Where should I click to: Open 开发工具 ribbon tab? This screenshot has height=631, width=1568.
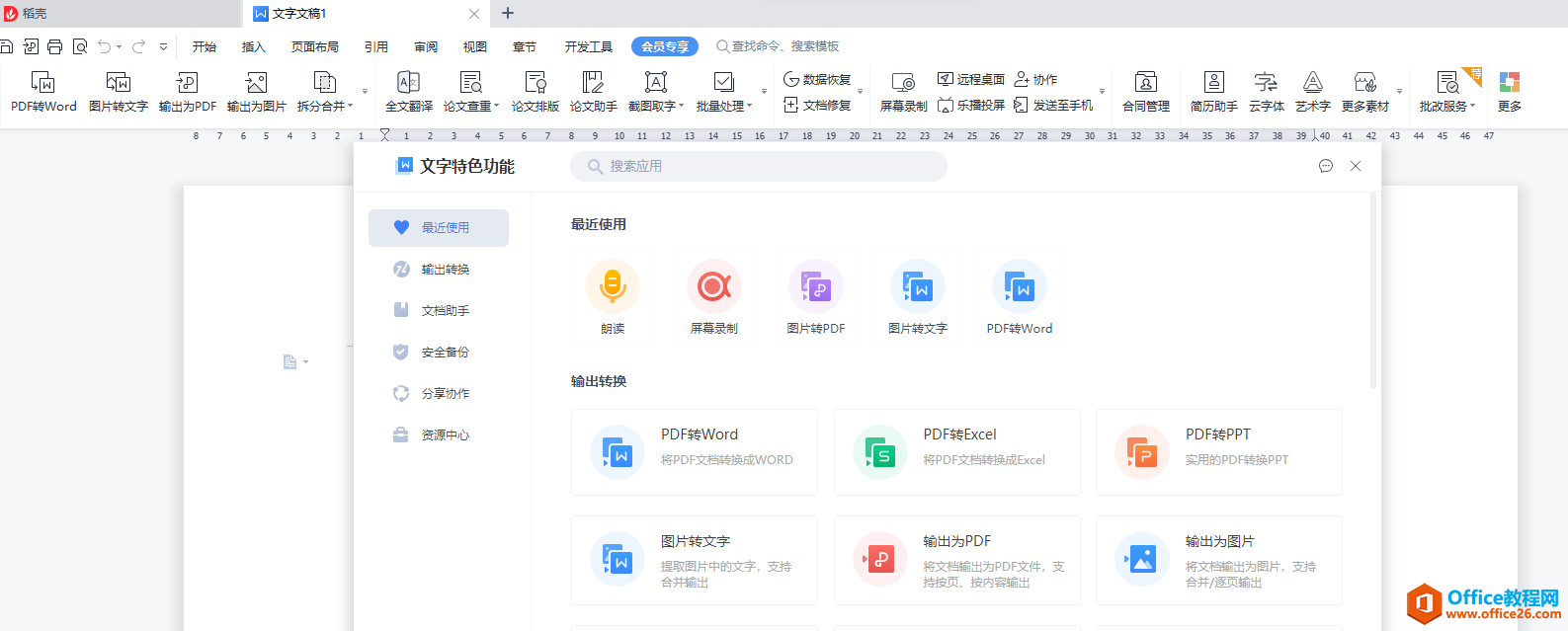pyautogui.click(x=589, y=46)
